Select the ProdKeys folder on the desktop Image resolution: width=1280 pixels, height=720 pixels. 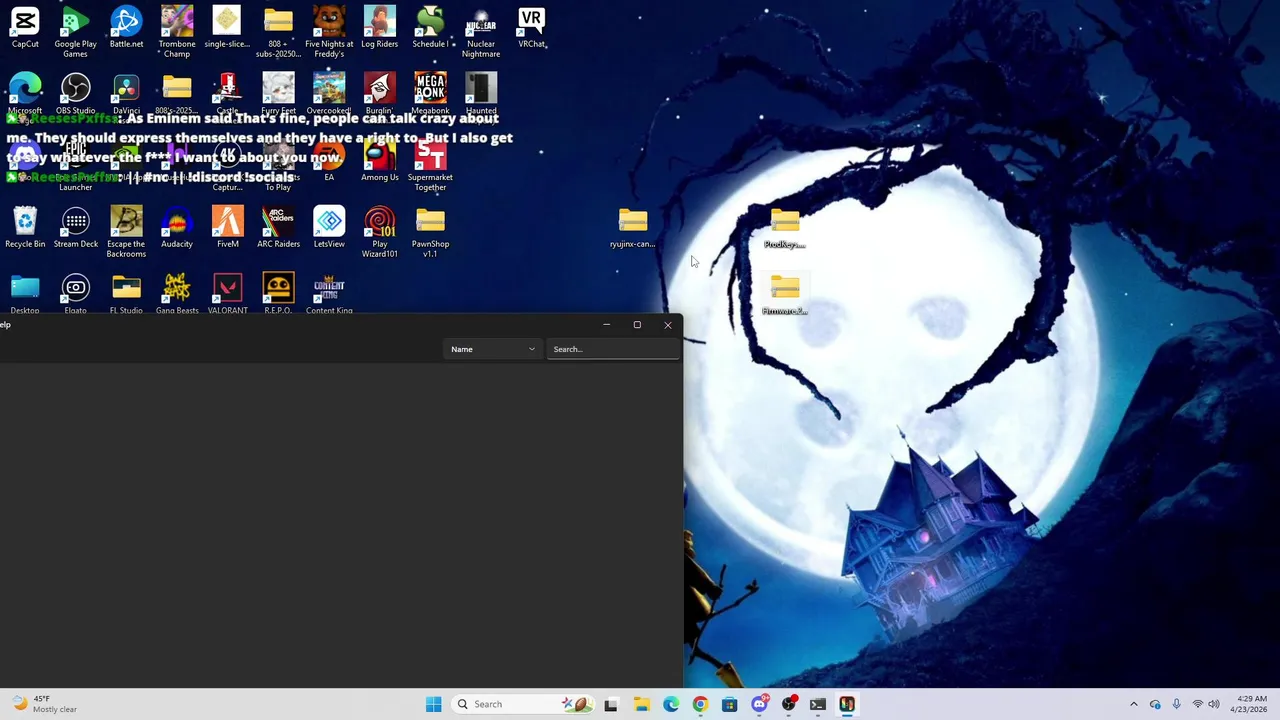(785, 228)
